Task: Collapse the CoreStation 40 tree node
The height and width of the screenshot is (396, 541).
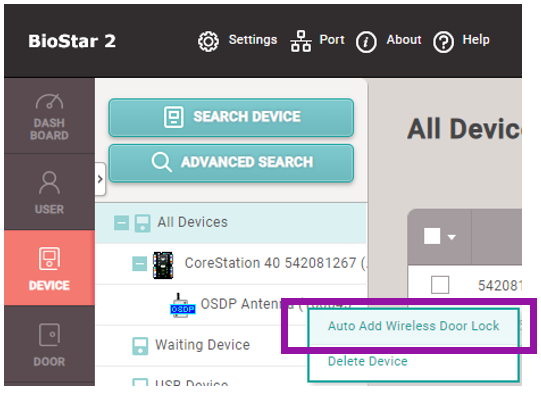Action: (140, 264)
